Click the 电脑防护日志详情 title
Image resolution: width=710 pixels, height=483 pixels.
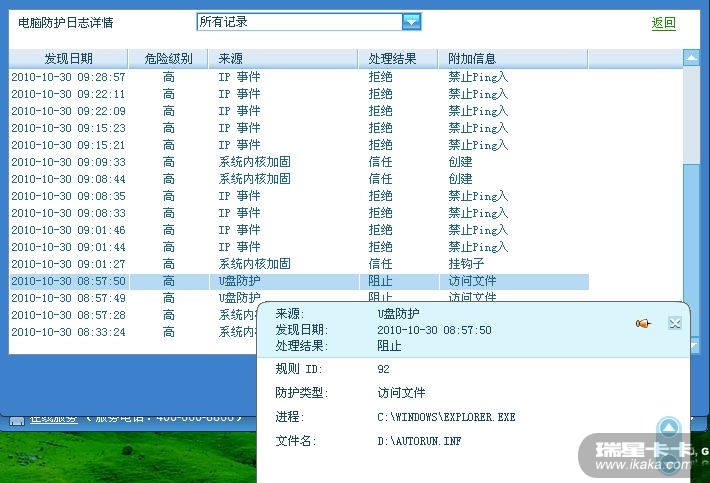click(x=66, y=23)
